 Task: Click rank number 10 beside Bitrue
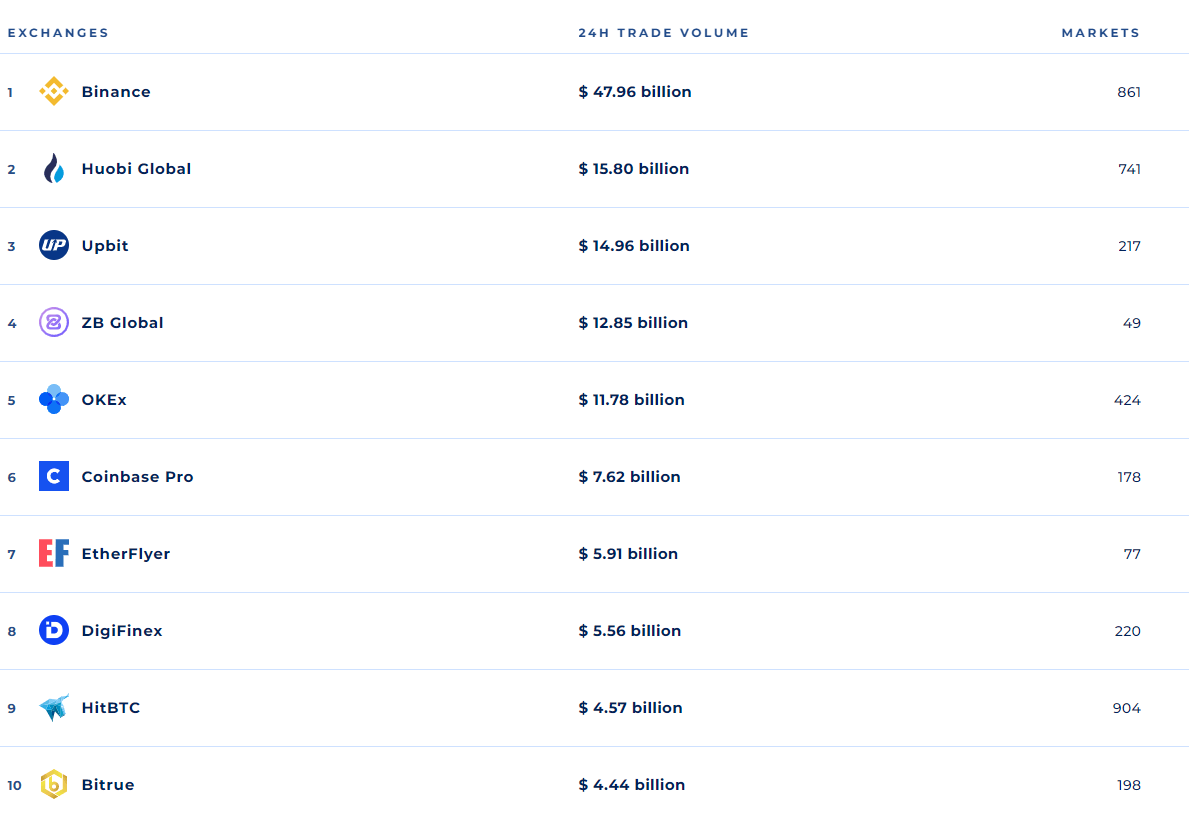[14, 786]
